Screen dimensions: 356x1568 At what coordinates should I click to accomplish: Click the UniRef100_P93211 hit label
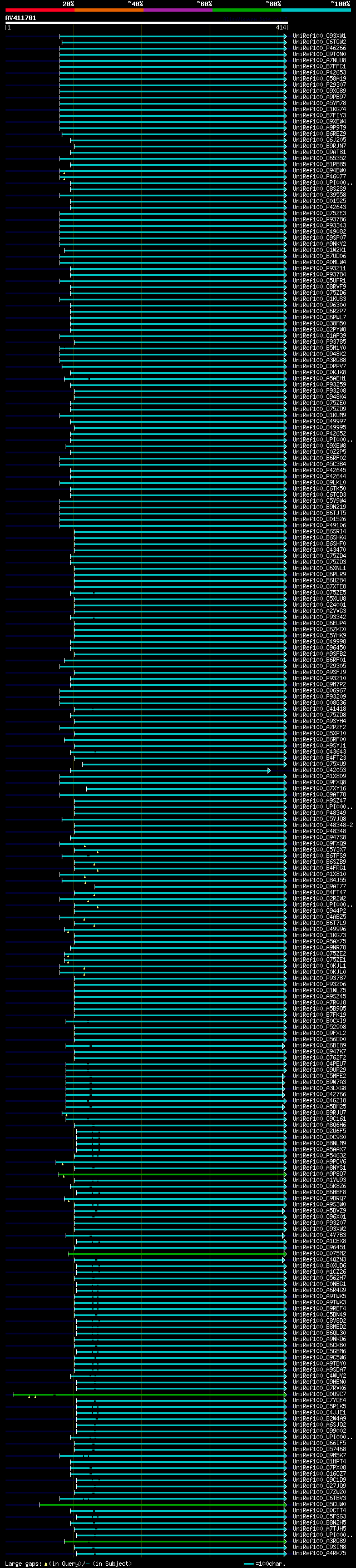tap(319, 269)
